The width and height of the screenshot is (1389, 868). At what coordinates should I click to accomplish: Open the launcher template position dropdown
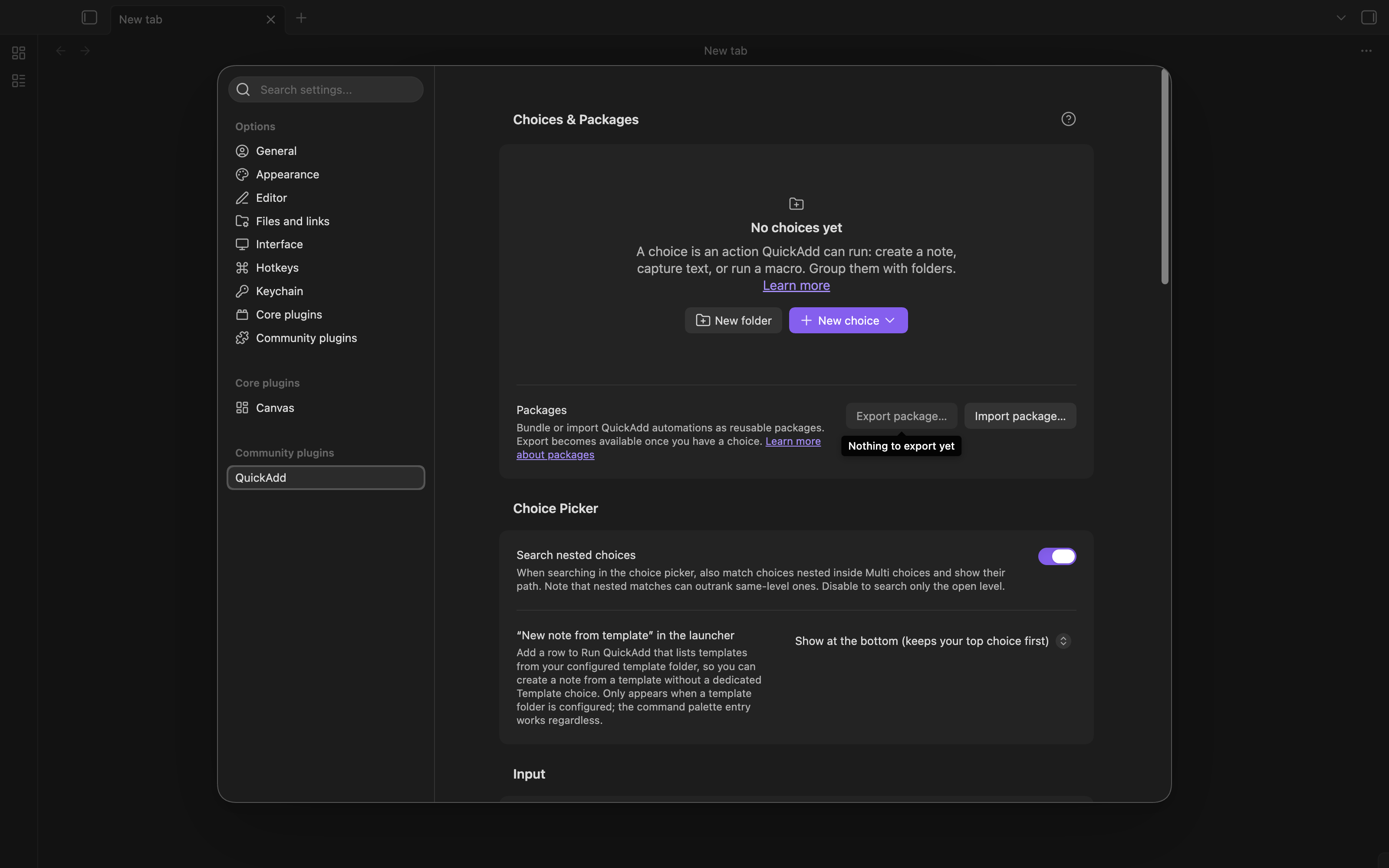[x=933, y=641]
